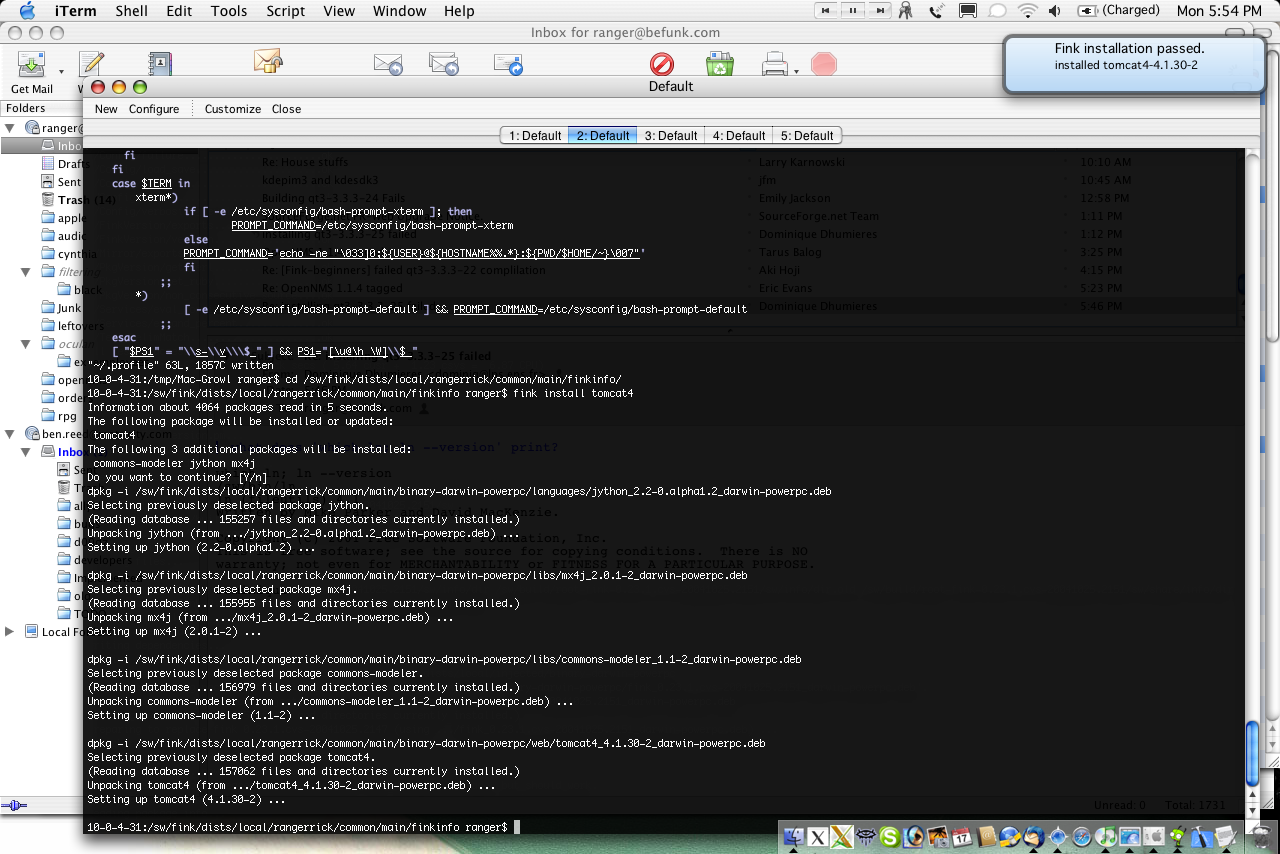Click the menu bar play/pause control

pyautogui.click(x=853, y=11)
